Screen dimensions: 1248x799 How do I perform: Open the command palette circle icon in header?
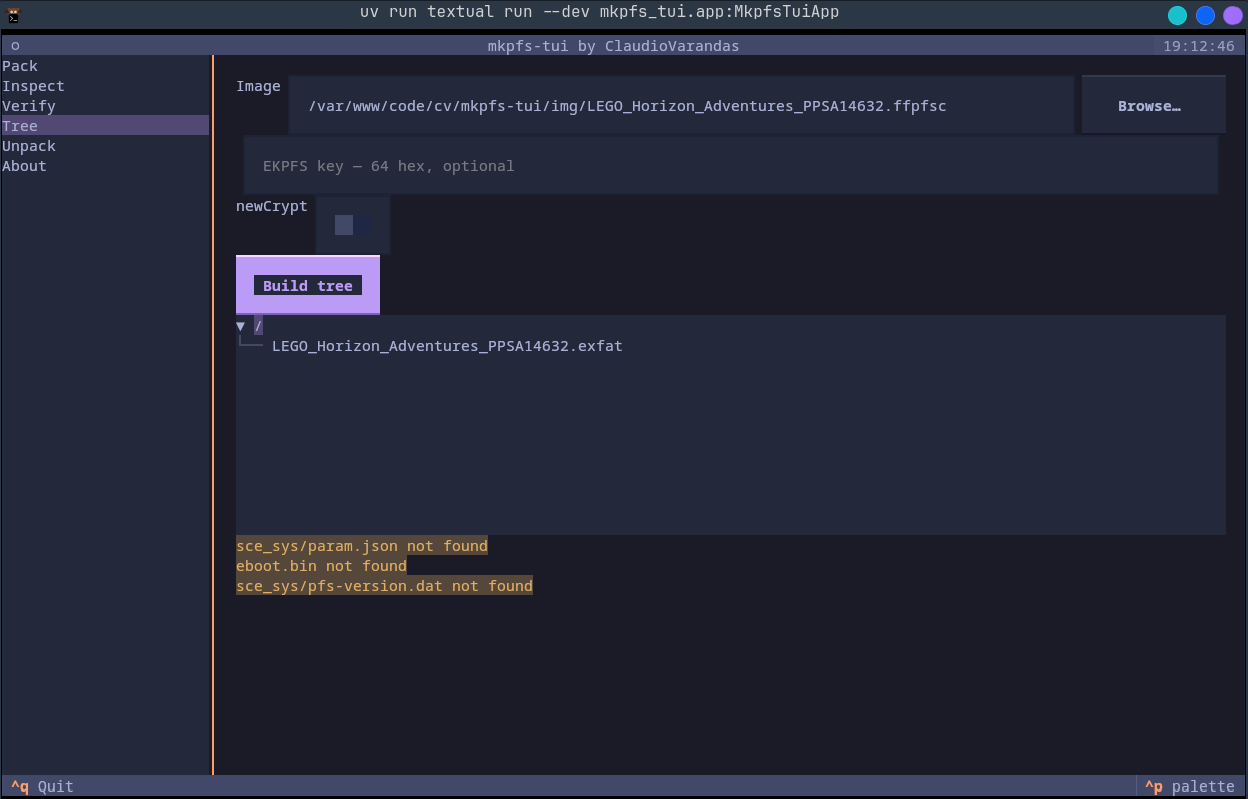click(x=15, y=46)
